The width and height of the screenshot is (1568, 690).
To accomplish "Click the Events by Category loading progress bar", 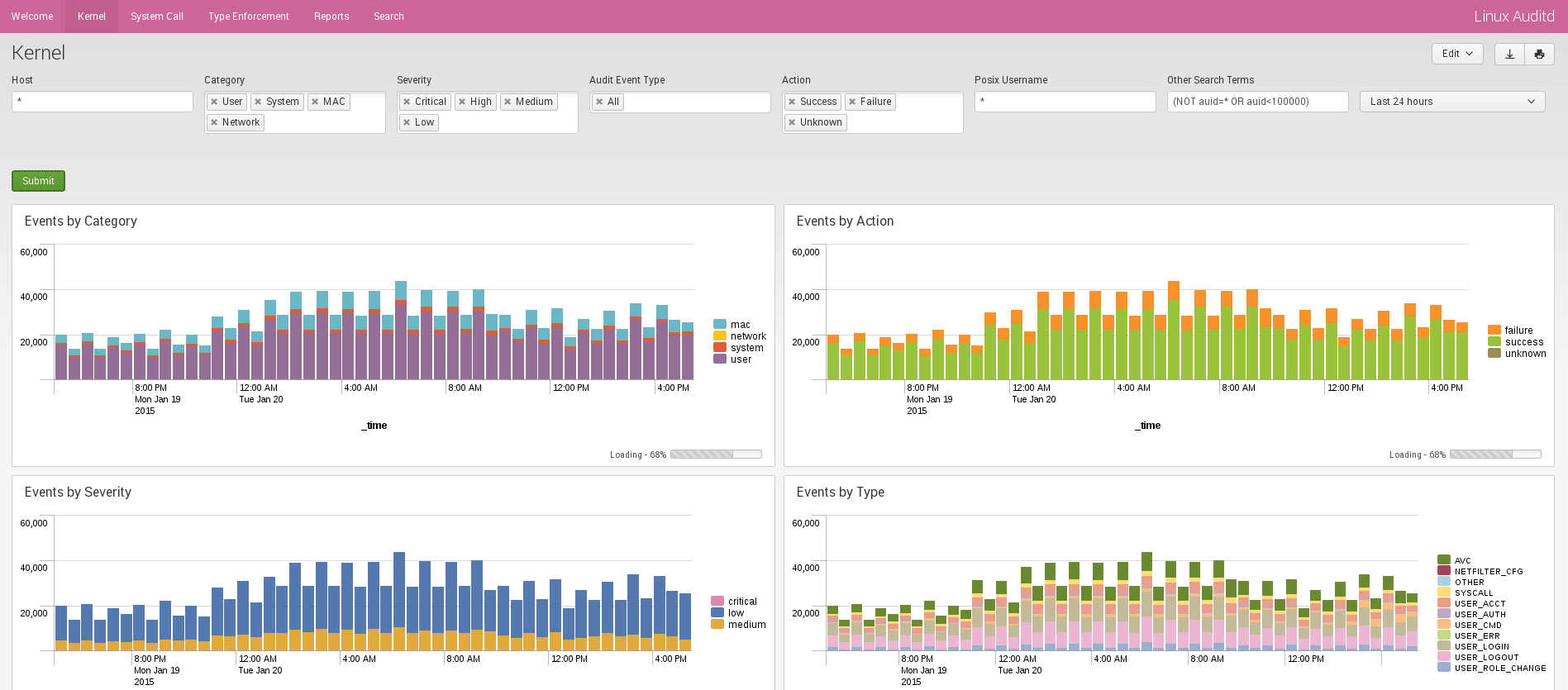I will pos(716,454).
